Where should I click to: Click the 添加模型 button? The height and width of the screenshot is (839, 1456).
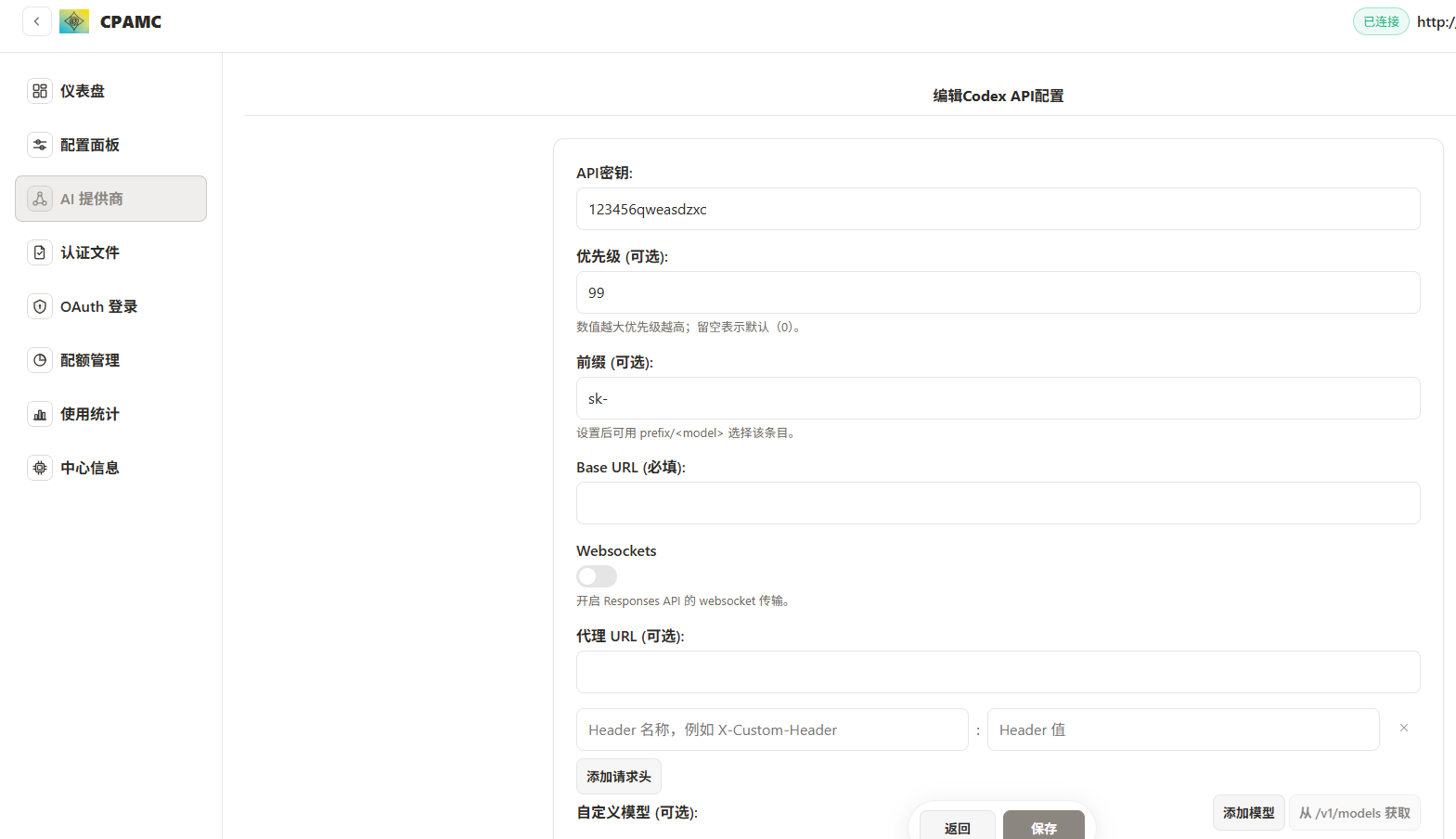pos(1249,813)
